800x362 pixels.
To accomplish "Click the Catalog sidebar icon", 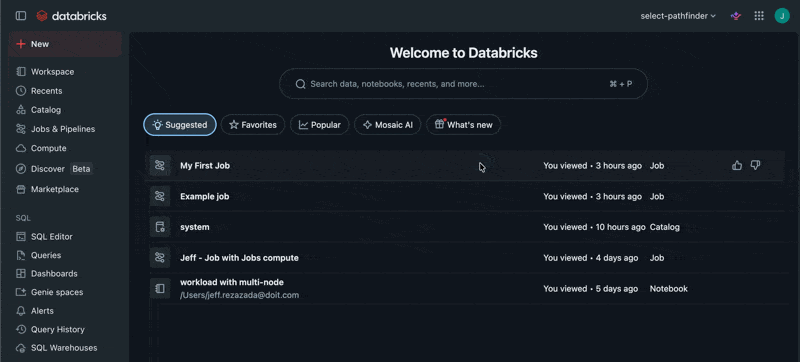I will click(x=21, y=110).
